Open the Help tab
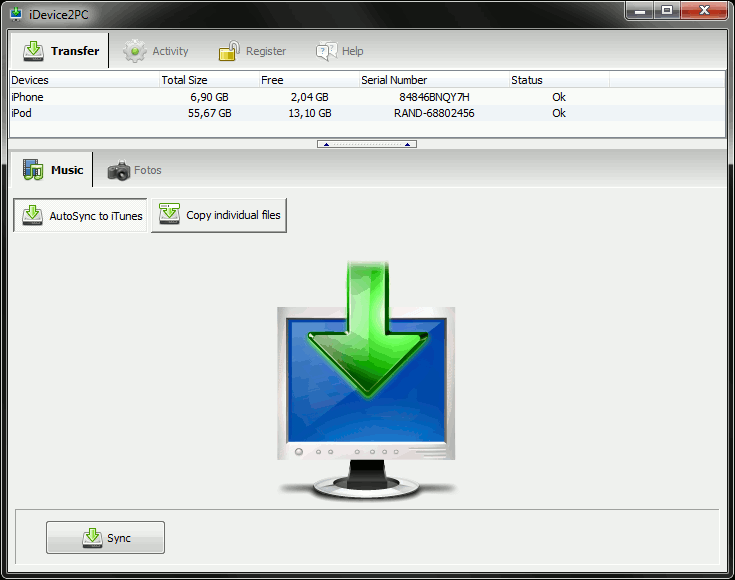This screenshot has height=580, width=735. coord(340,51)
